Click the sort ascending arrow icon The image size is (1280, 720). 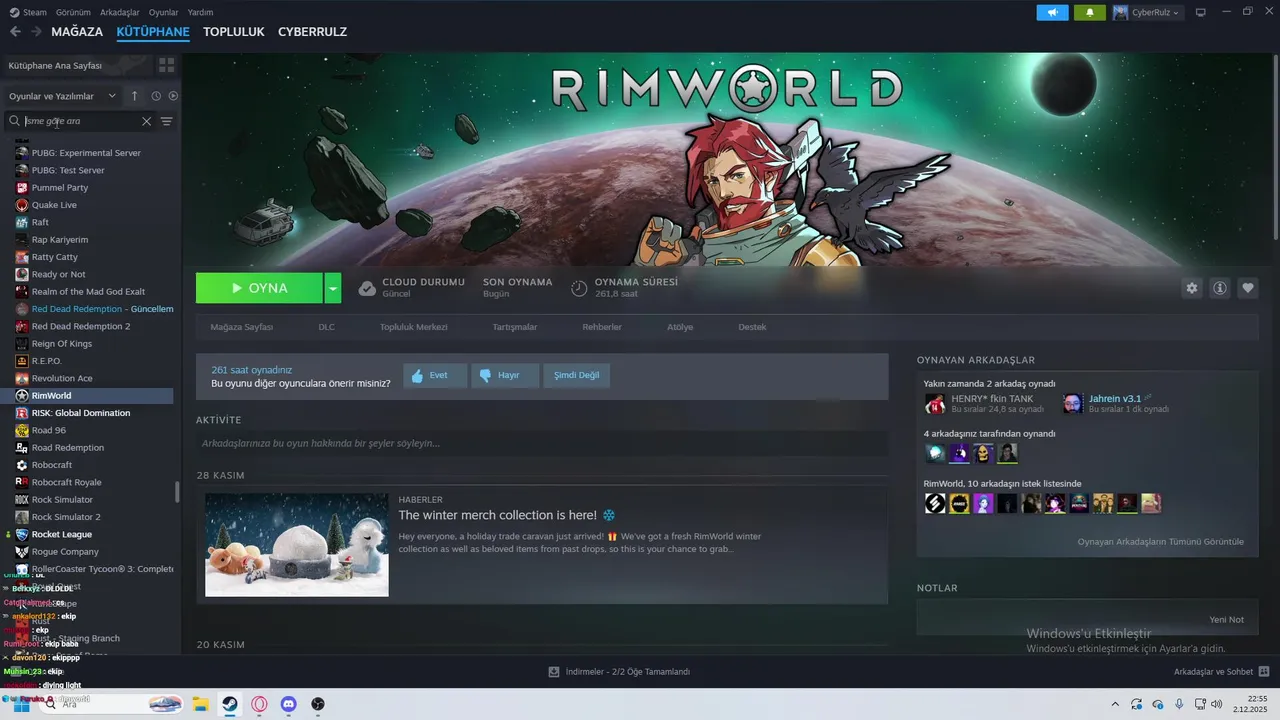tap(135, 96)
